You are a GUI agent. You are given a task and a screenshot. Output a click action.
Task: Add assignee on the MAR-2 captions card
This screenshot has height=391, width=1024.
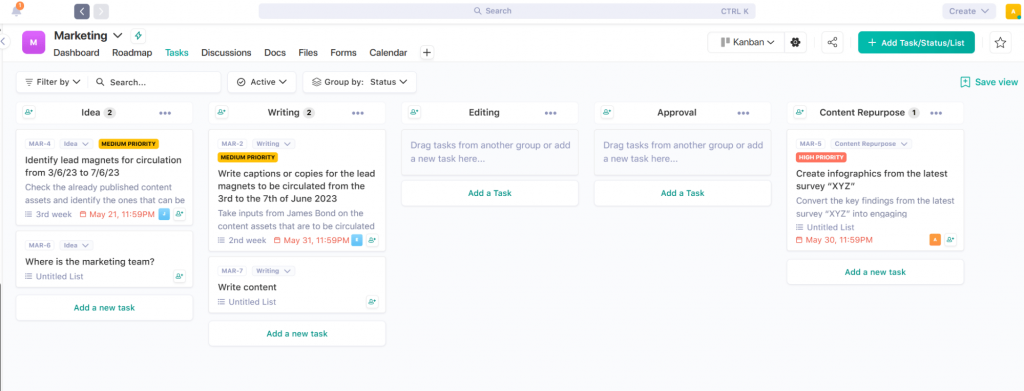(372, 240)
